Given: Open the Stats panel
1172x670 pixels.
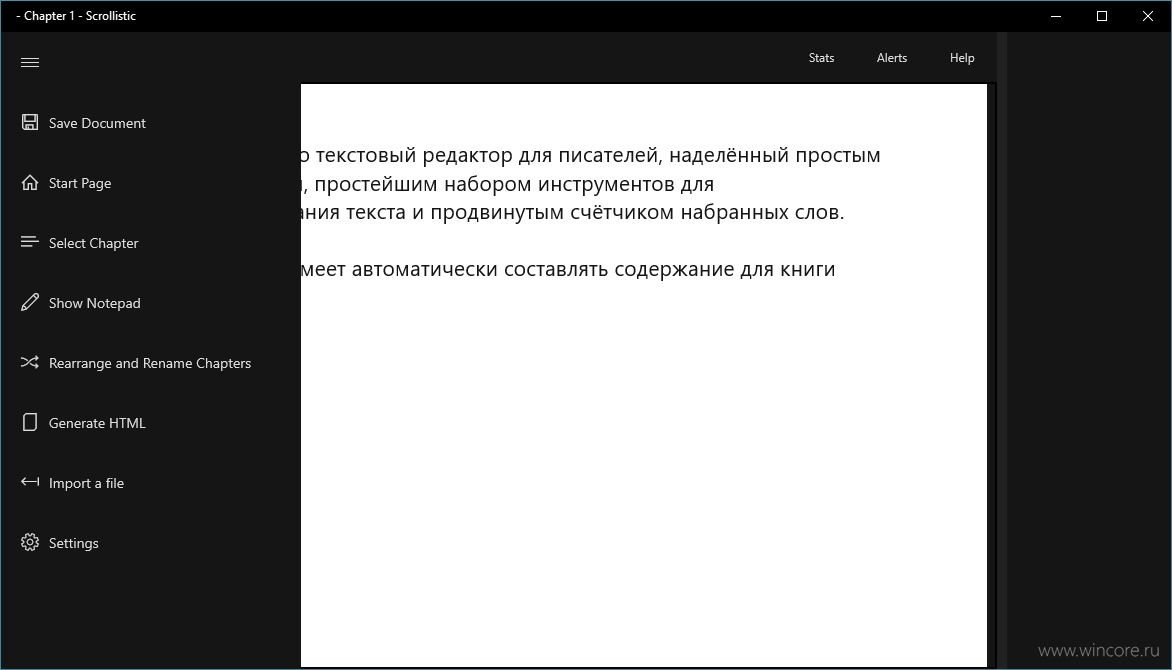Looking at the screenshot, I should point(821,58).
